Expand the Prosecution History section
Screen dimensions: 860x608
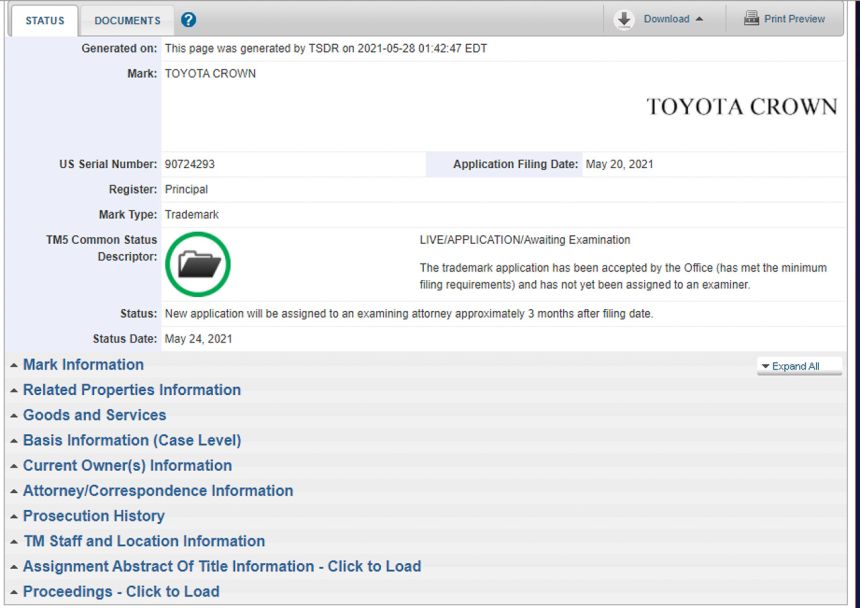(93, 516)
